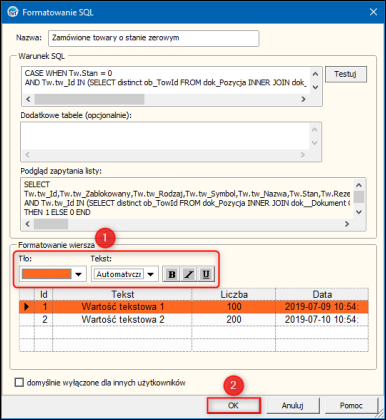Click Warunek SQL horizontal scrollbar thumb

tap(89, 99)
